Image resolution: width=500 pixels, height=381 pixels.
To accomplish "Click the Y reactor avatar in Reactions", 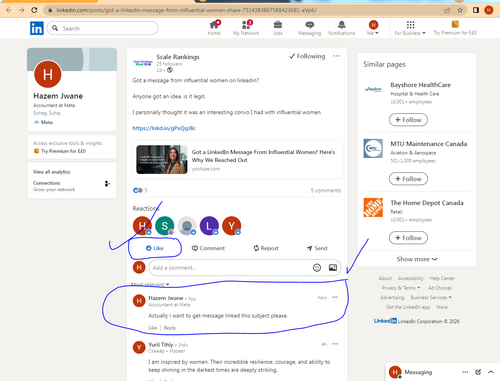I will pos(232,226).
